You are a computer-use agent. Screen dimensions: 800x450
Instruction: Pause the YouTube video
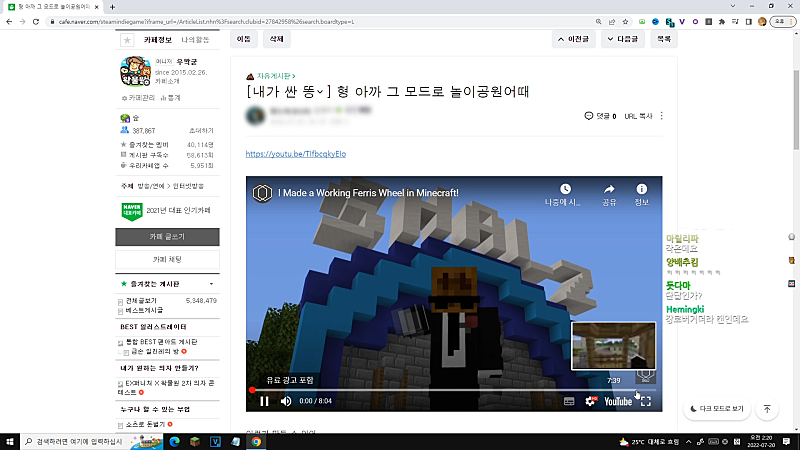[264, 401]
